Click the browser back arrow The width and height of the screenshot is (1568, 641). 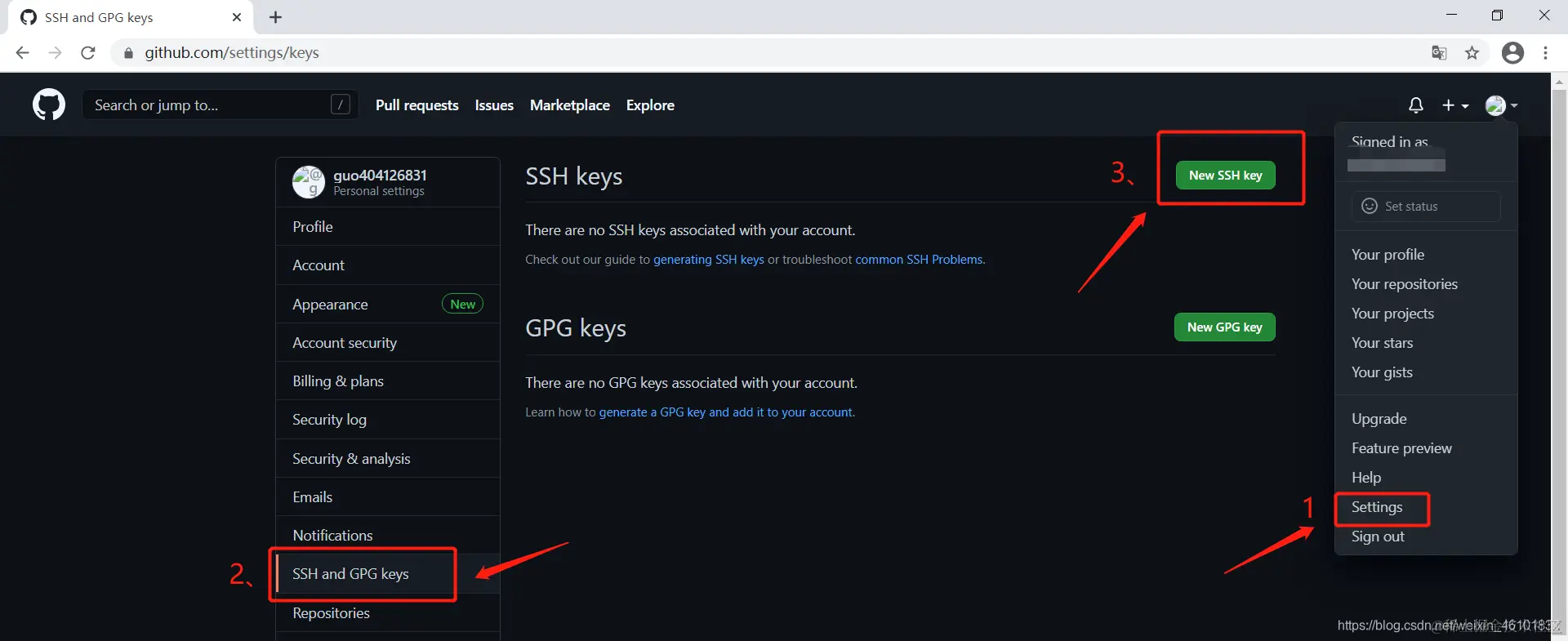click(22, 53)
